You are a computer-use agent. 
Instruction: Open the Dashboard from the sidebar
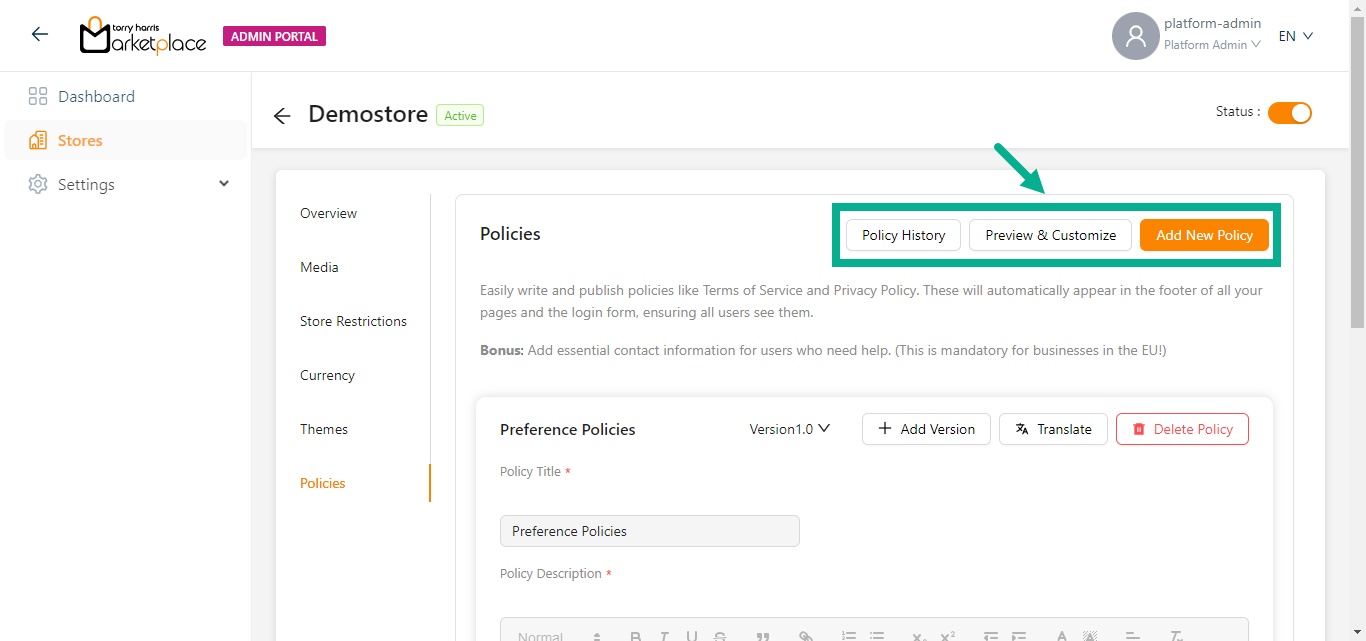tap(96, 97)
